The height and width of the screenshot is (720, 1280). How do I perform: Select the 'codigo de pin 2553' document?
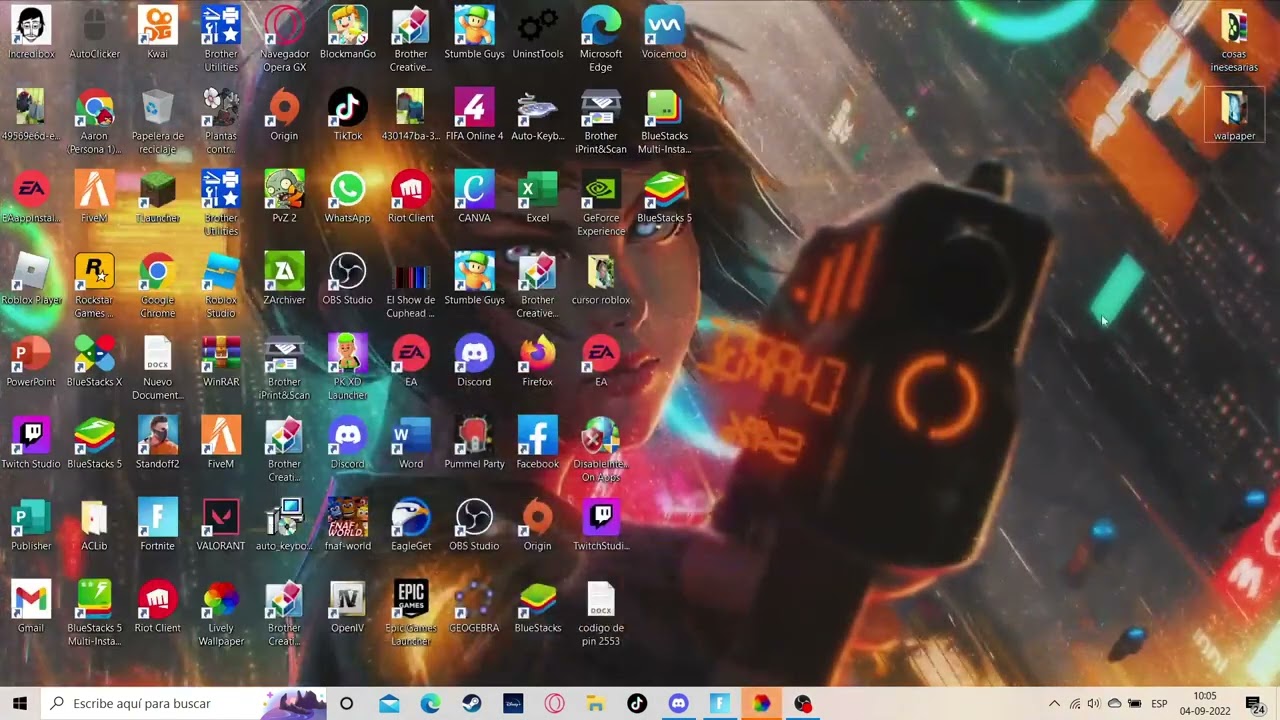pyautogui.click(x=600, y=613)
